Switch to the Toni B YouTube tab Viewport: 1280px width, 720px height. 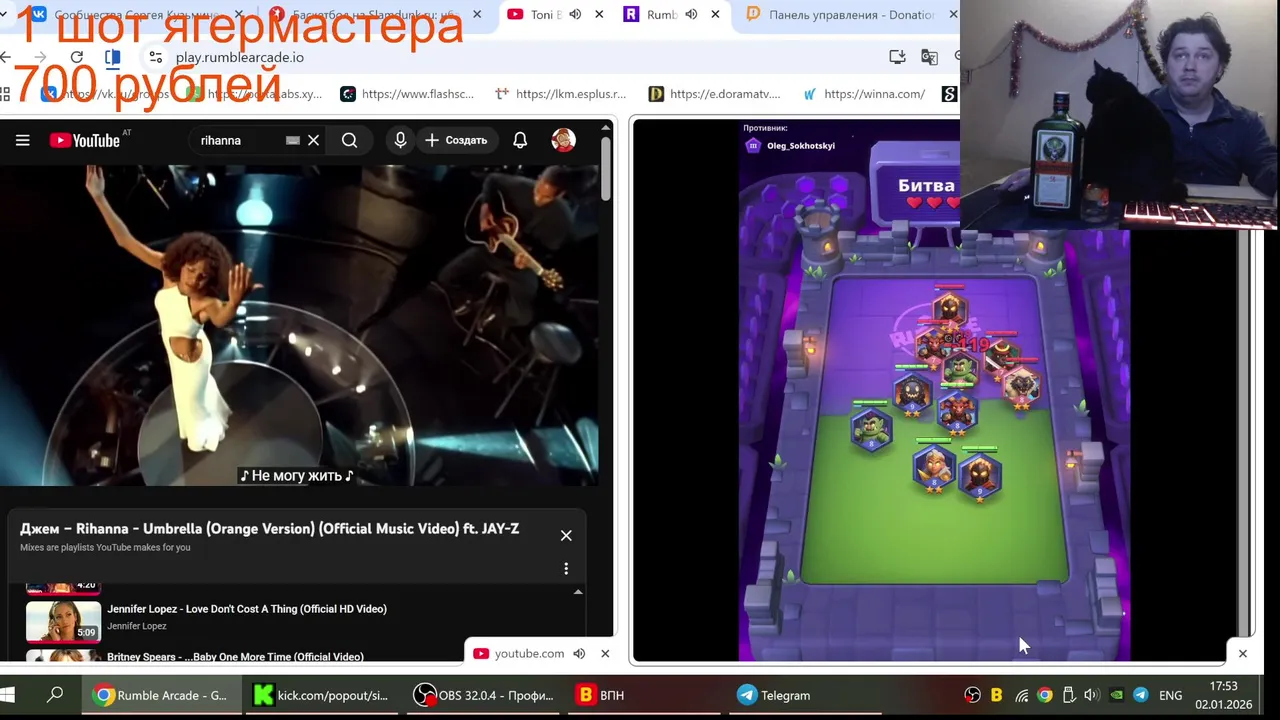545,15
